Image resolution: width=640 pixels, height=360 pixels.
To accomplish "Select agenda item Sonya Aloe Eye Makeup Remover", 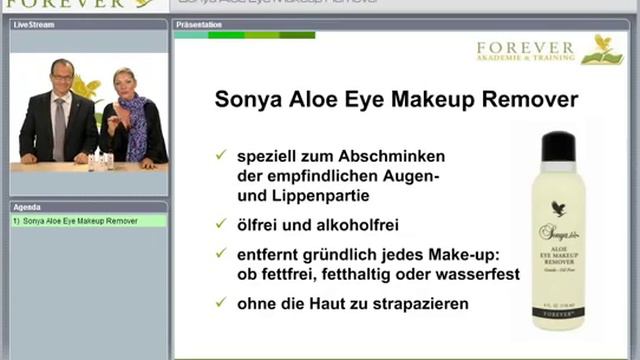I will pos(89,221).
